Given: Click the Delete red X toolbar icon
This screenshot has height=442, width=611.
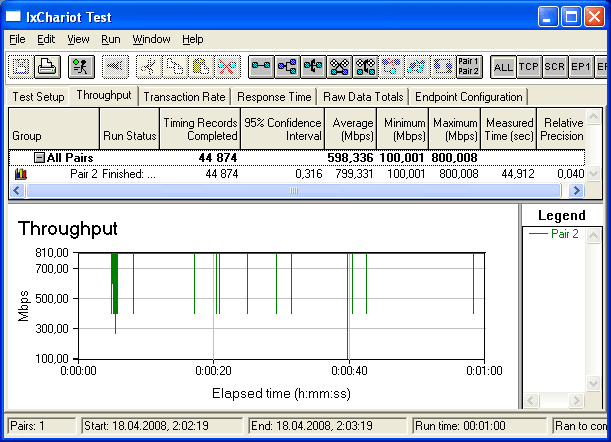Looking at the screenshot, I should [227, 67].
